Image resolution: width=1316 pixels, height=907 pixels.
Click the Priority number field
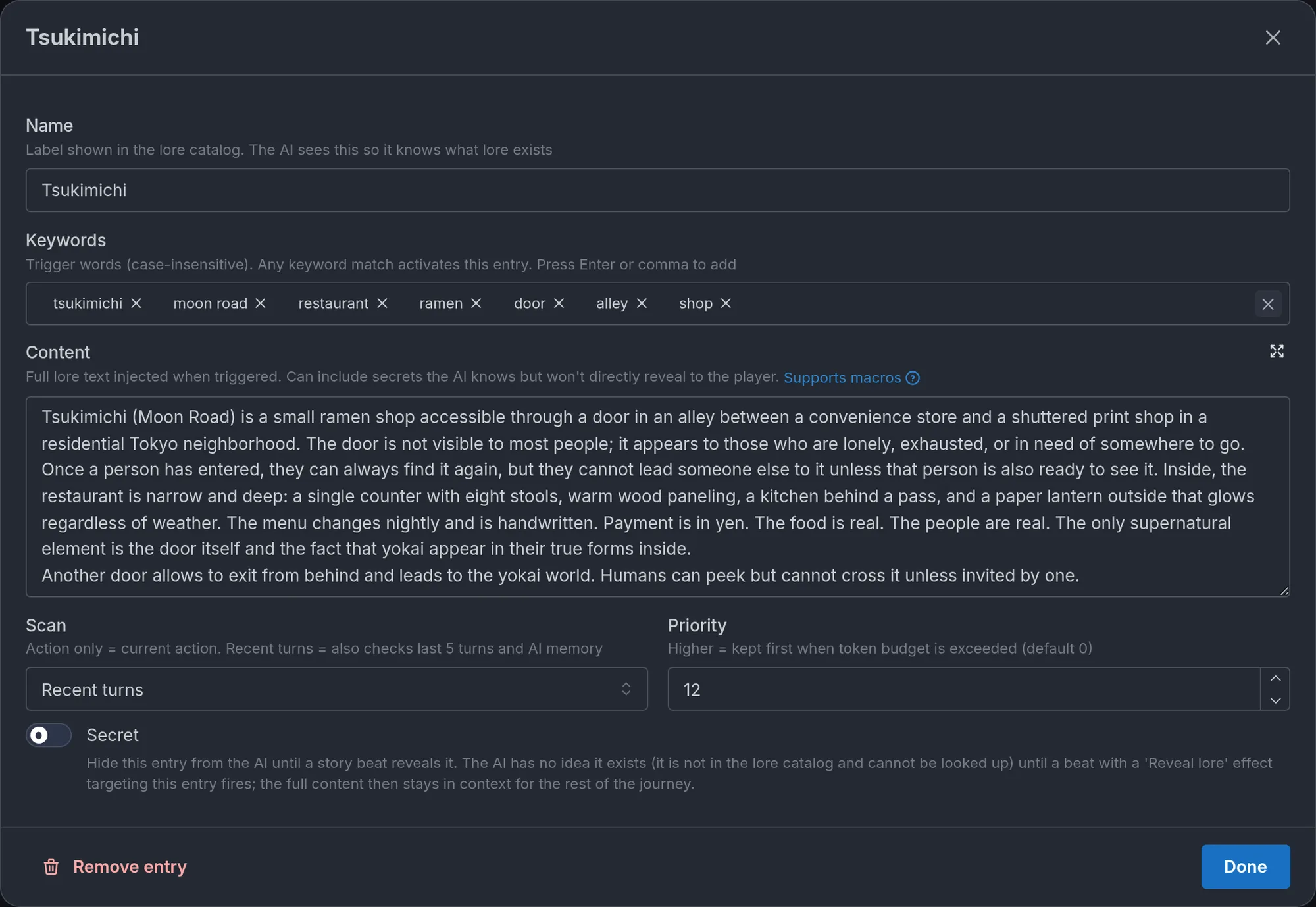964,689
